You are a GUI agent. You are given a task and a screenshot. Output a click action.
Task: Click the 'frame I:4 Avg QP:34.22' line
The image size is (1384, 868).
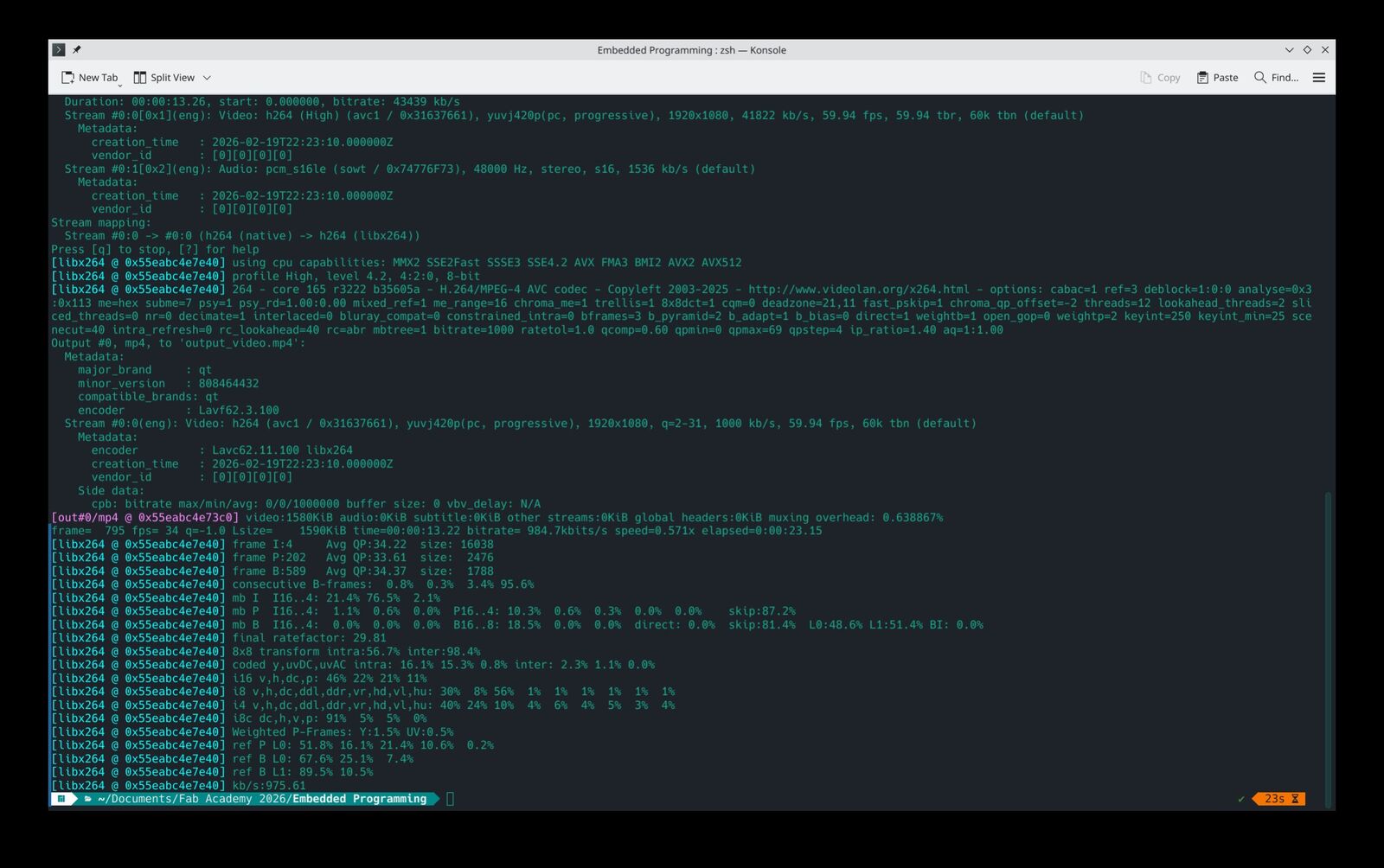(x=272, y=545)
